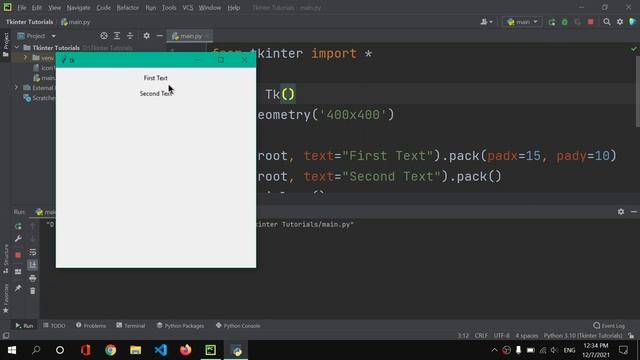
Task: Open the Project view dropdown
Action: [x=36, y=36]
